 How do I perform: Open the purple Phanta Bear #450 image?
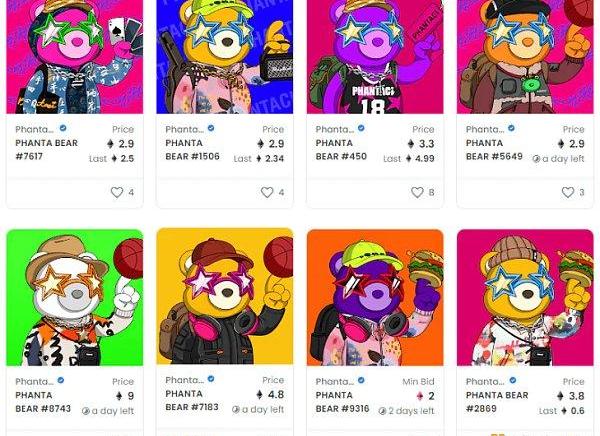pyautogui.click(x=375, y=57)
